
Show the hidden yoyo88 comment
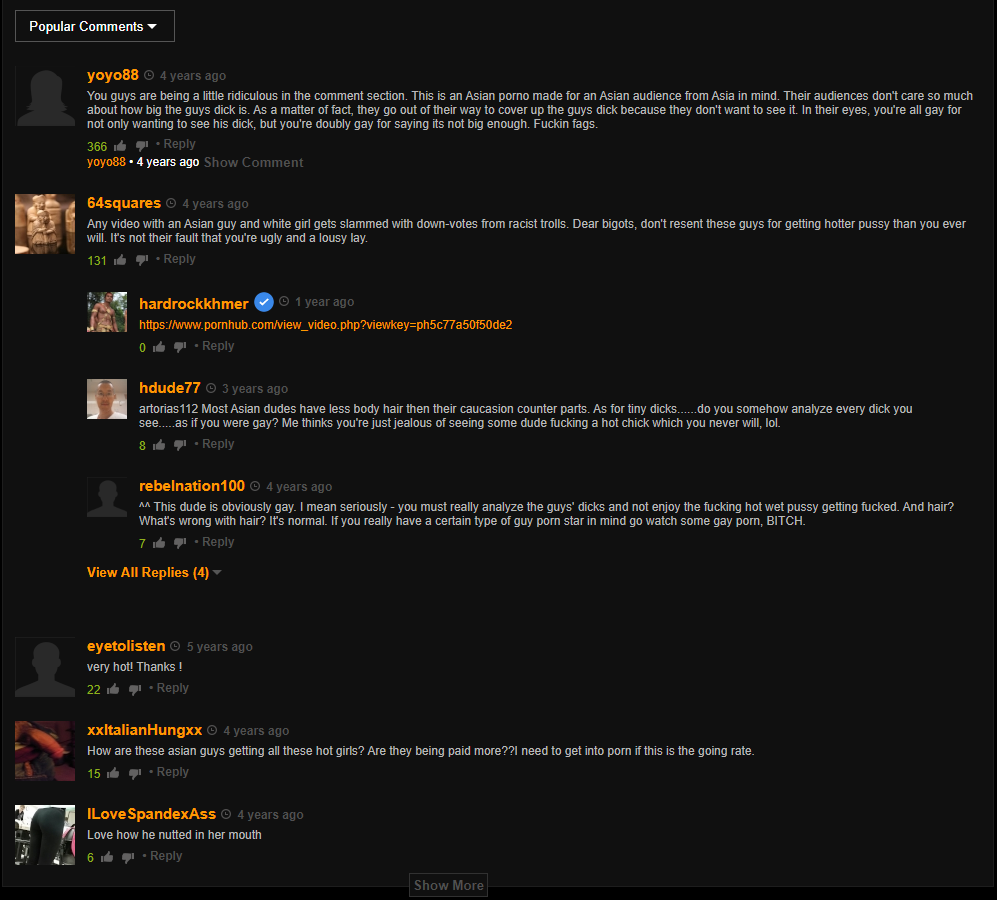[253, 162]
